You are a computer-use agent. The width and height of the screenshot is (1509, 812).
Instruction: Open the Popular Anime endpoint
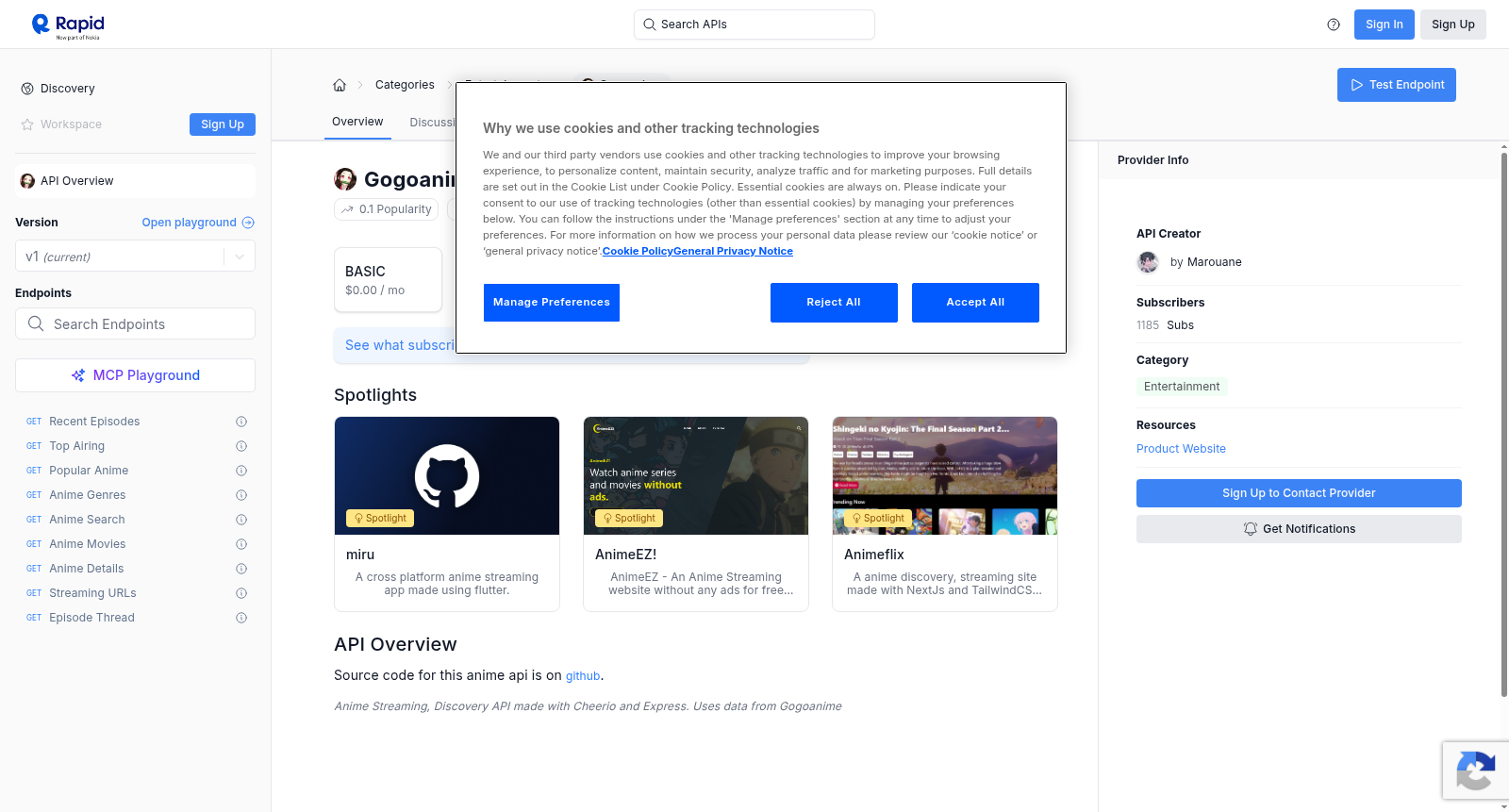point(89,471)
